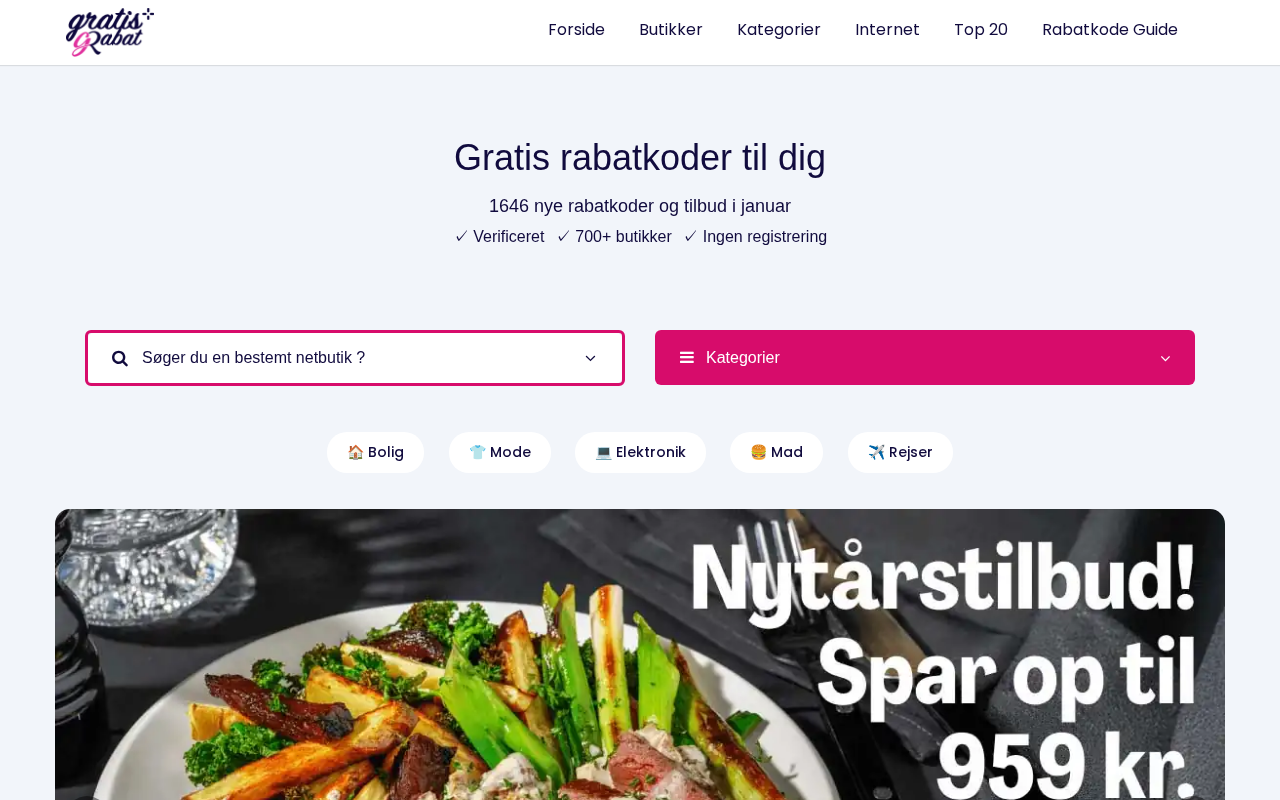
Task: Open Kategorier in top navigation
Action: [x=779, y=30]
